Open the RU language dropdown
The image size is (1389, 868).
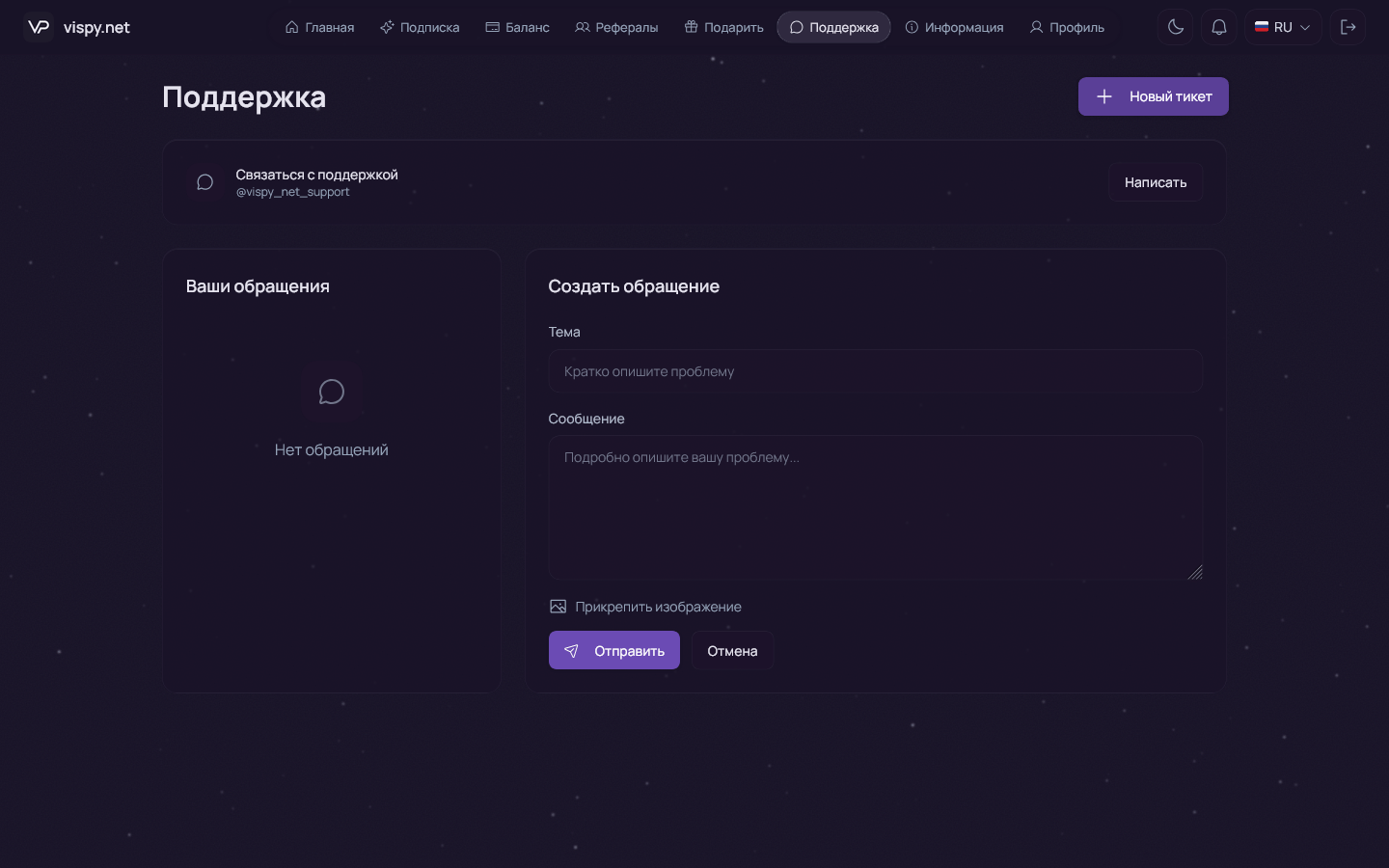tap(1283, 27)
